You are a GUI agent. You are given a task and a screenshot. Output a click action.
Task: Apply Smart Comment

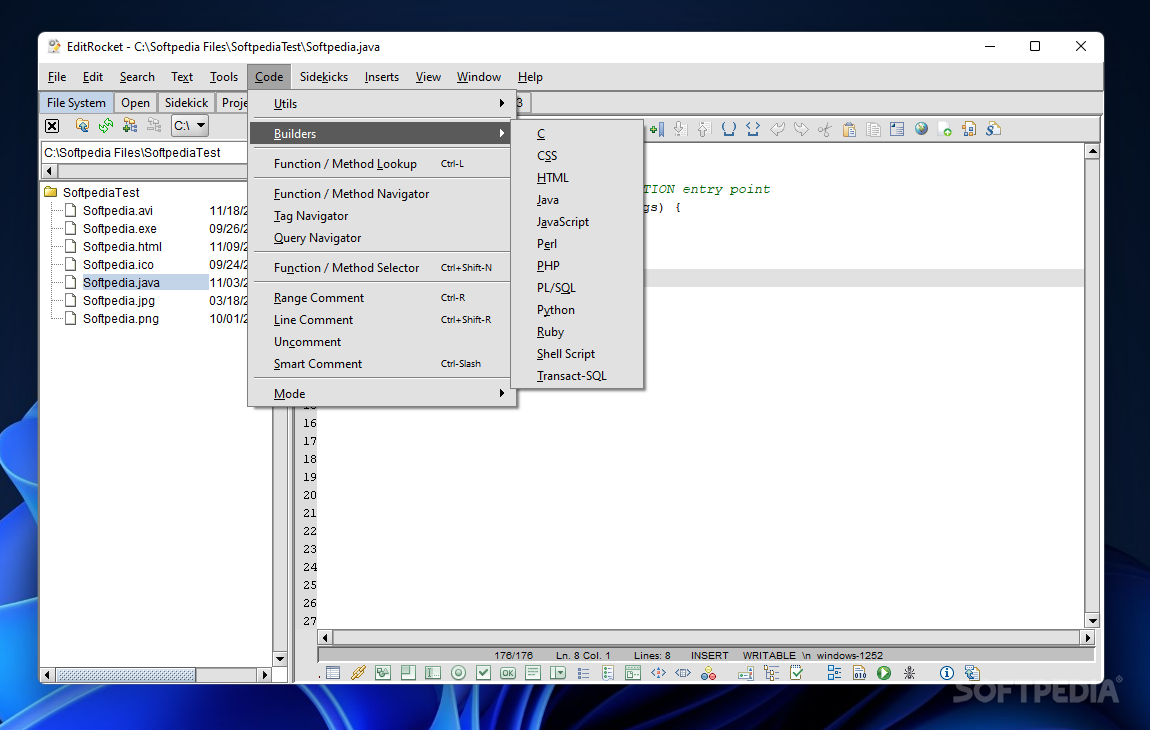(381, 364)
